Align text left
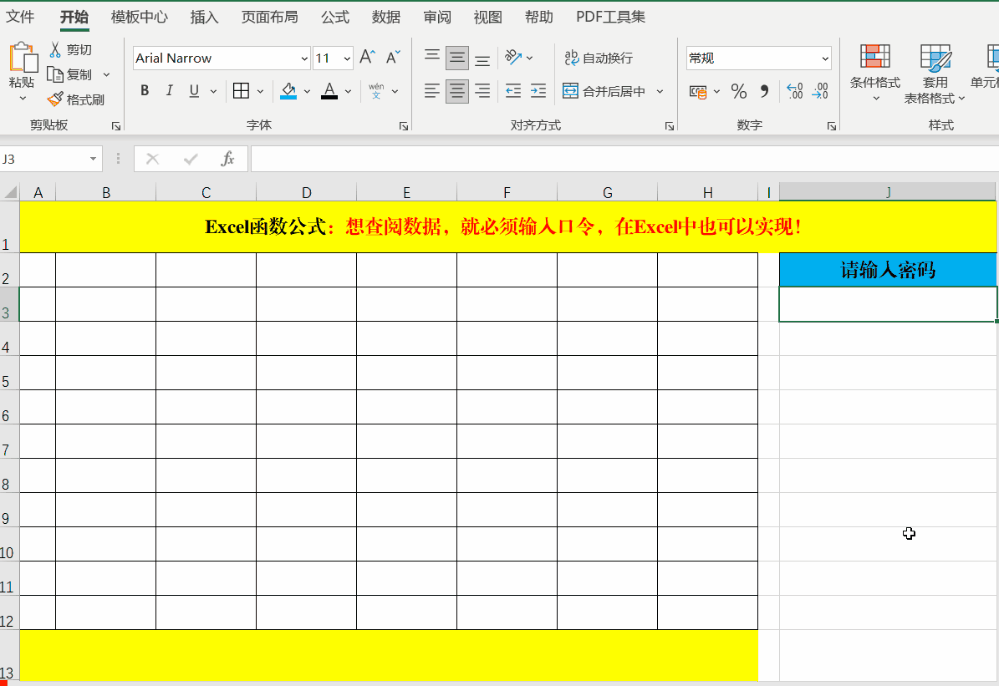Screen dimensions: 999x686 coord(432,91)
